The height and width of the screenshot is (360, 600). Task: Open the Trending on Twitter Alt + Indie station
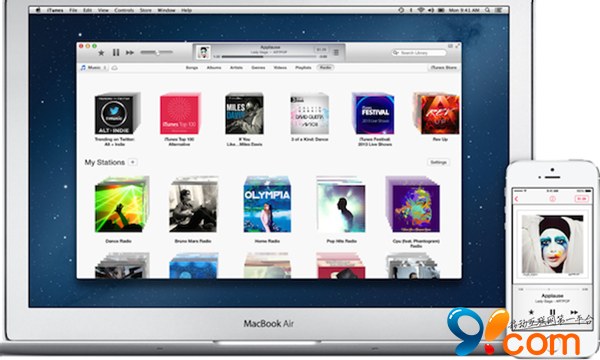[x=116, y=114]
